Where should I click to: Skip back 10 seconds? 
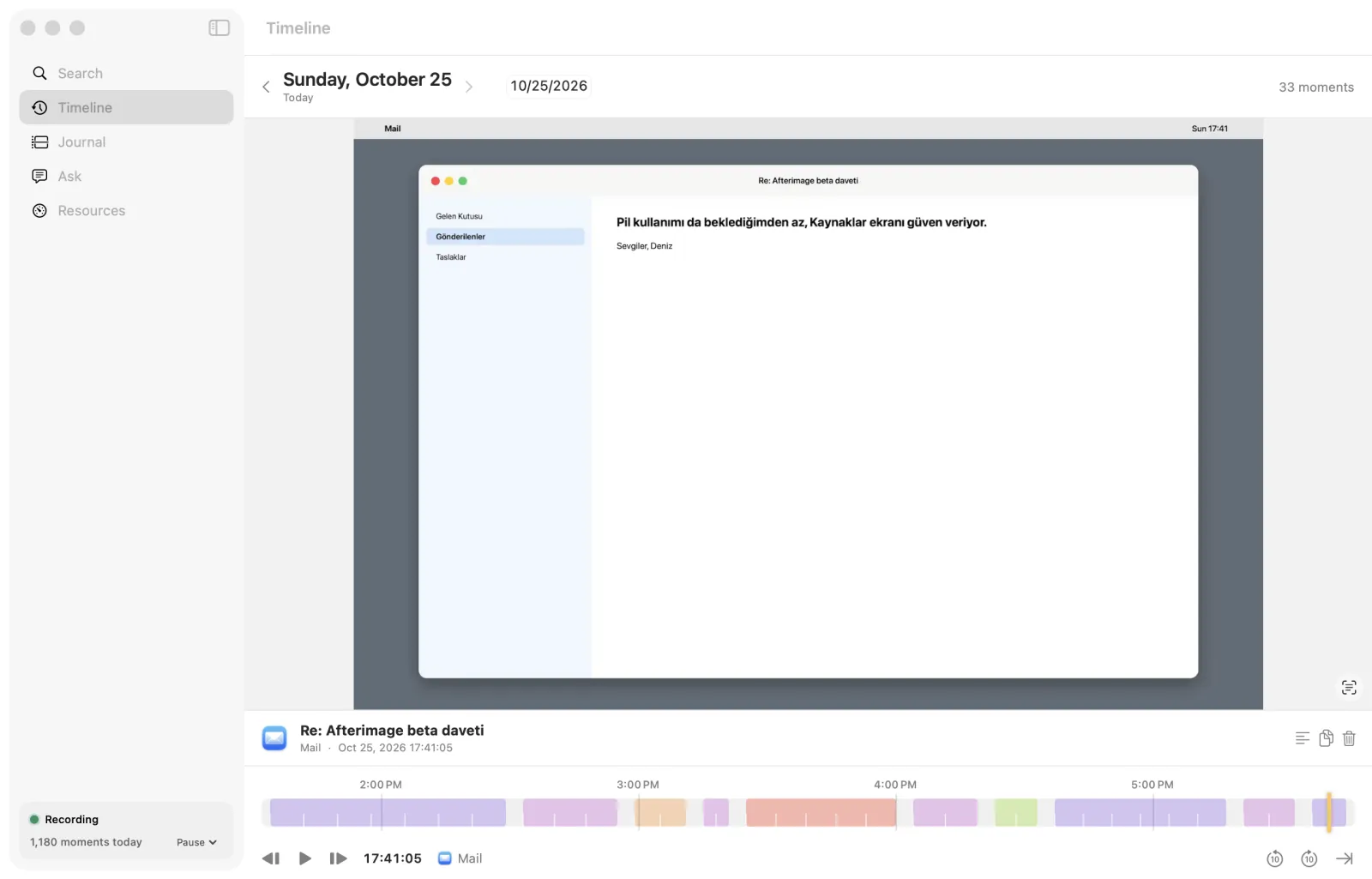pyautogui.click(x=1275, y=858)
